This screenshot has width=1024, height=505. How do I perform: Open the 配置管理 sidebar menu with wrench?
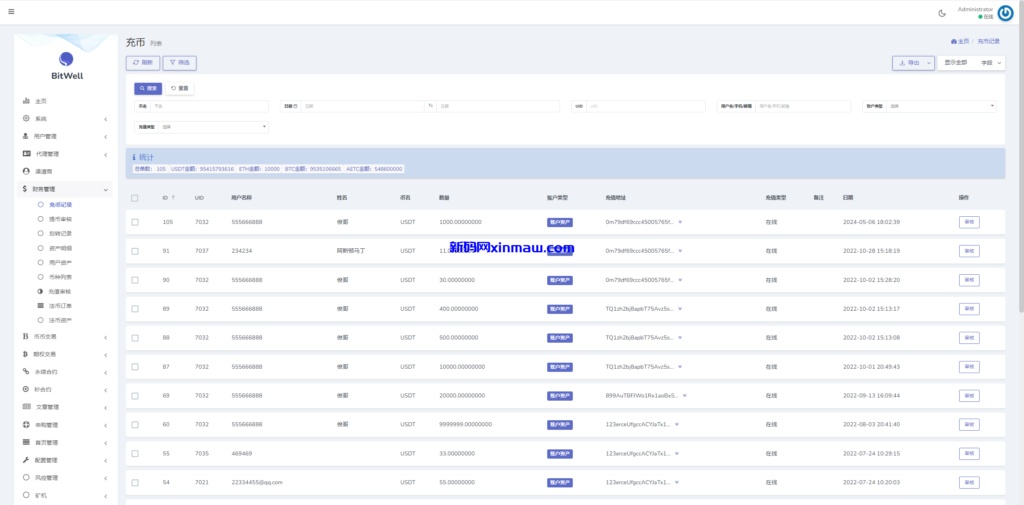65,460
